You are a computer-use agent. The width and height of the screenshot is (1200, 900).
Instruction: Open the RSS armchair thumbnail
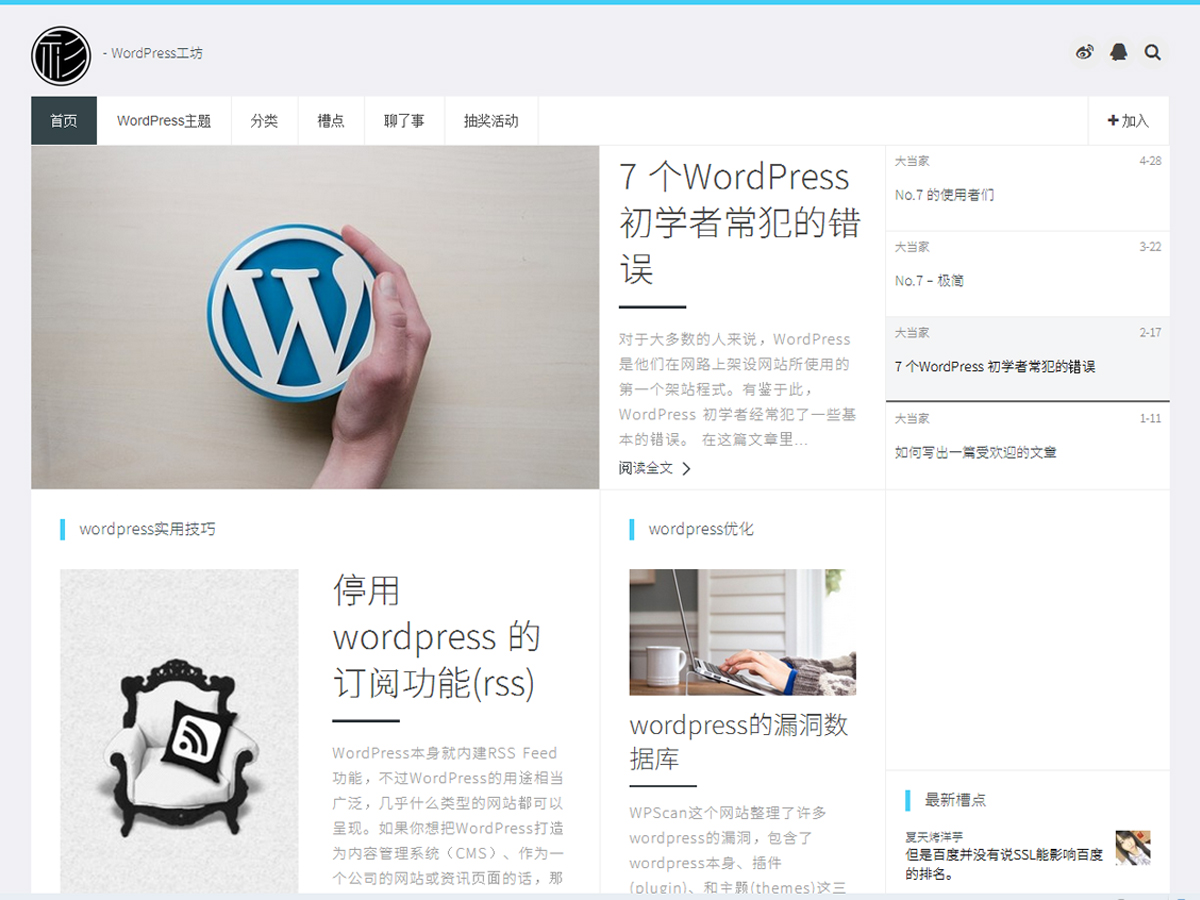(x=179, y=731)
